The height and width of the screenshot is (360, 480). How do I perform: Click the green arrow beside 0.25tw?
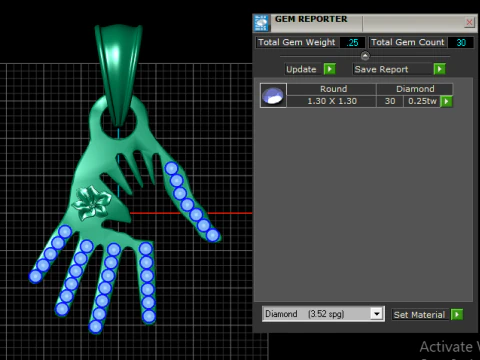click(x=446, y=101)
